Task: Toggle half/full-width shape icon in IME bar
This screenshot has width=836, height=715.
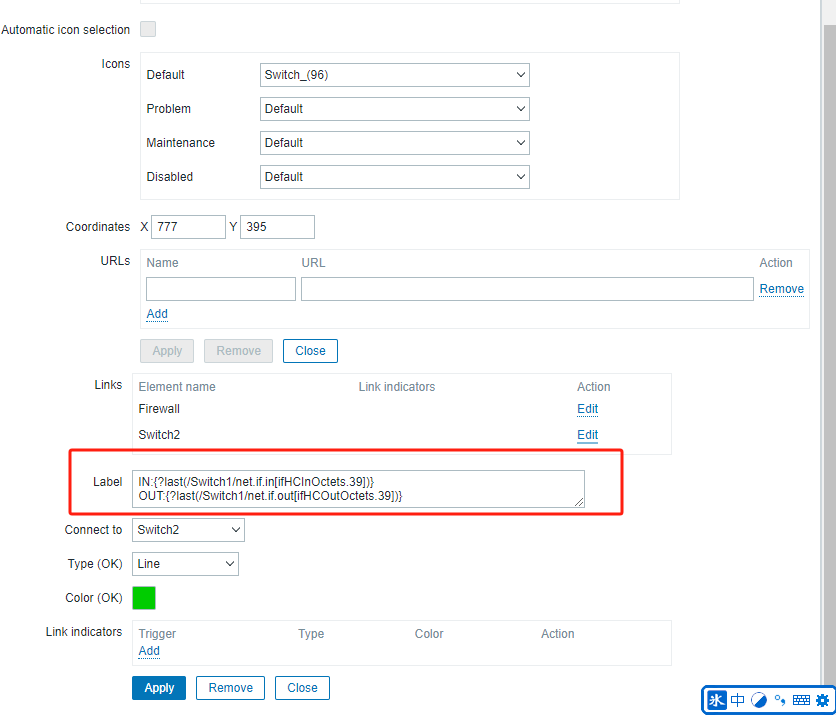Action: click(759, 700)
